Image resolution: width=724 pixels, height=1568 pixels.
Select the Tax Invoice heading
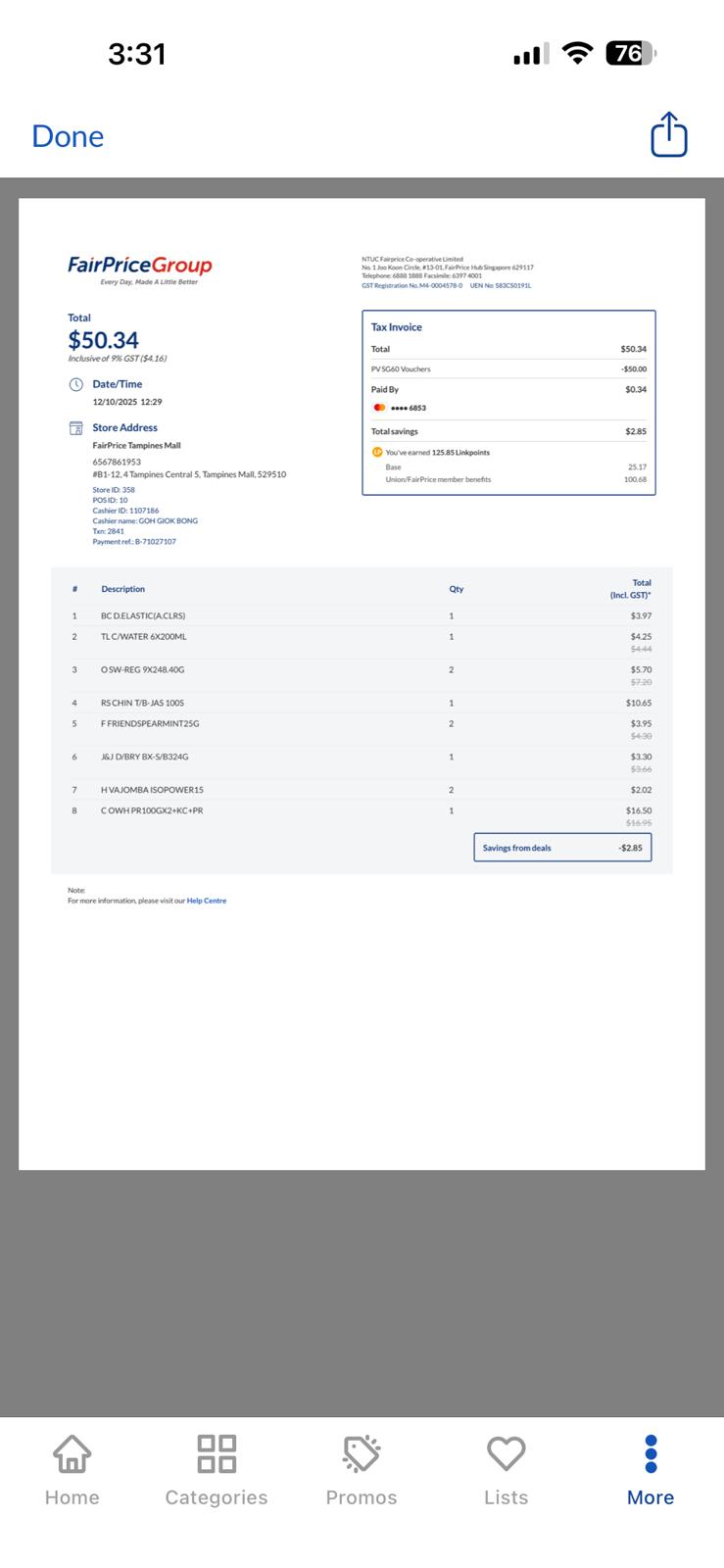click(397, 327)
